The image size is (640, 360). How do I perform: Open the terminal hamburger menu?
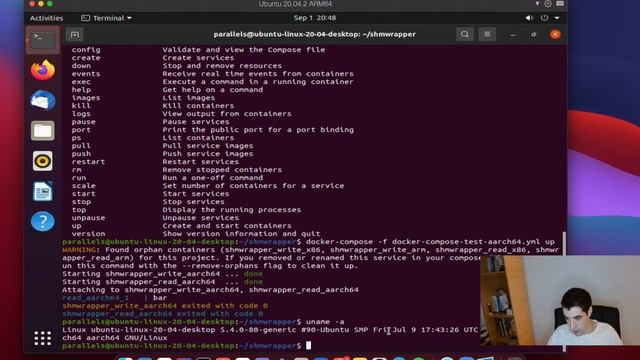pyautogui.click(x=487, y=34)
